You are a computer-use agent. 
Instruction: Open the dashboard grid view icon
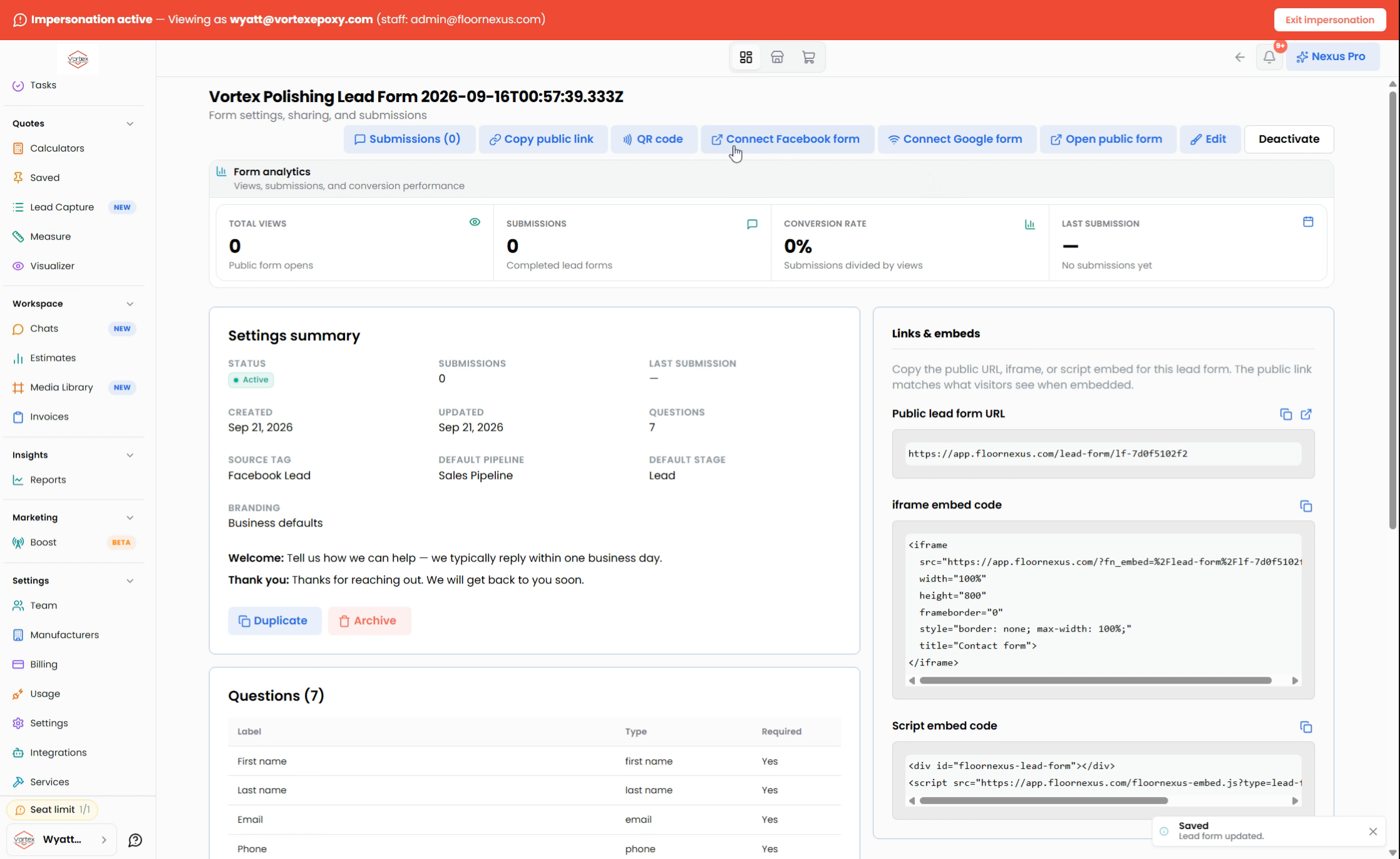pos(746,57)
